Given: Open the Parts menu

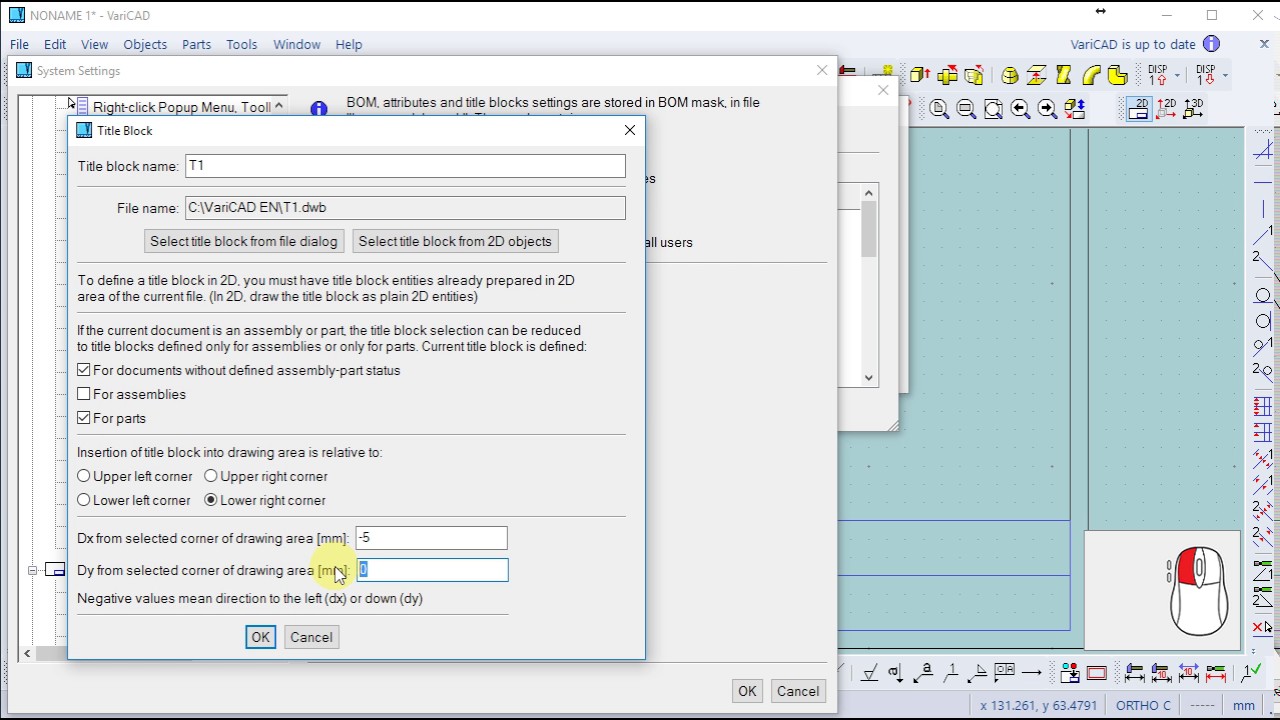Looking at the screenshot, I should [196, 44].
